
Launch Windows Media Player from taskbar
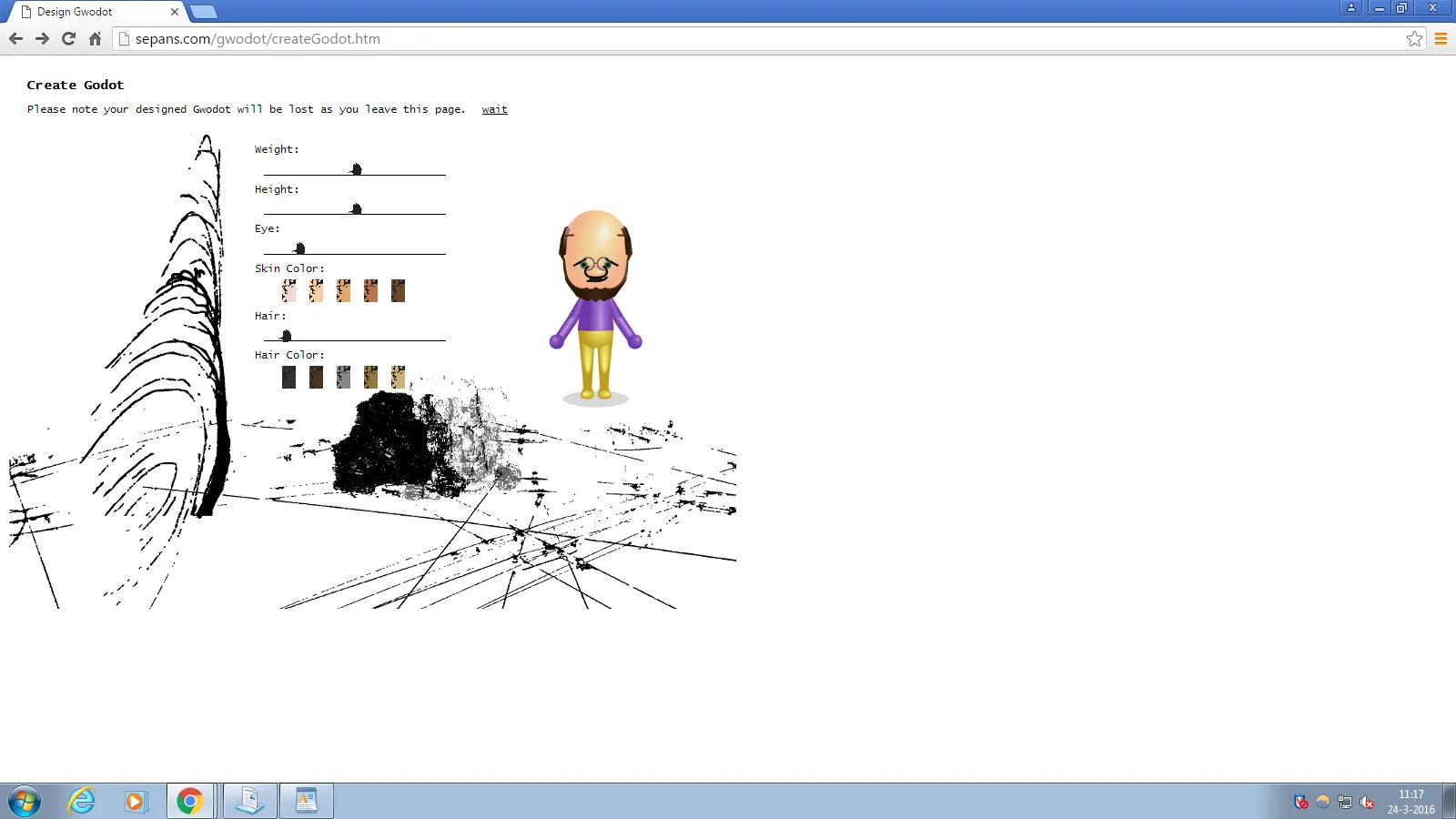(135, 801)
